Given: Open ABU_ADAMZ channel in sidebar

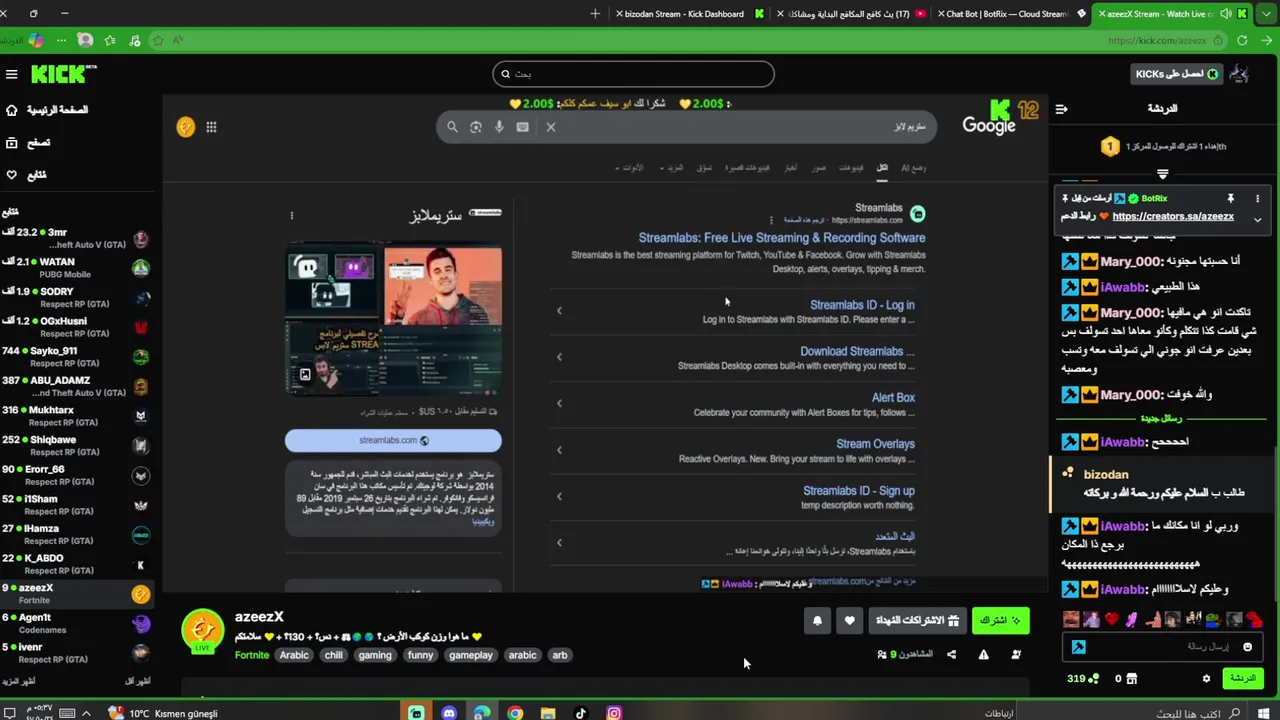Looking at the screenshot, I should [75, 387].
